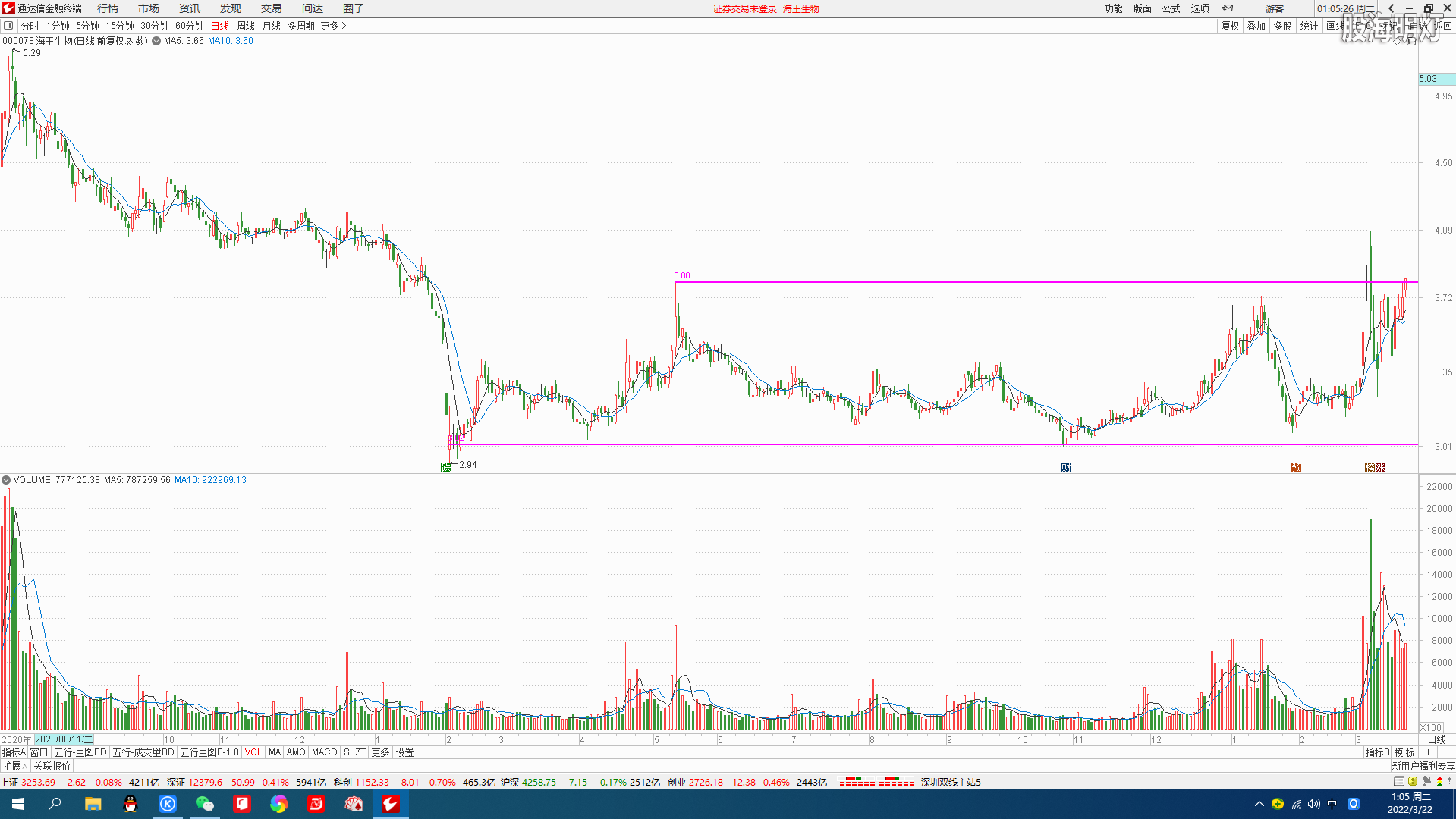The height and width of the screenshot is (819, 1456).
Task: Open the 多周期 option
Action: pos(300,26)
